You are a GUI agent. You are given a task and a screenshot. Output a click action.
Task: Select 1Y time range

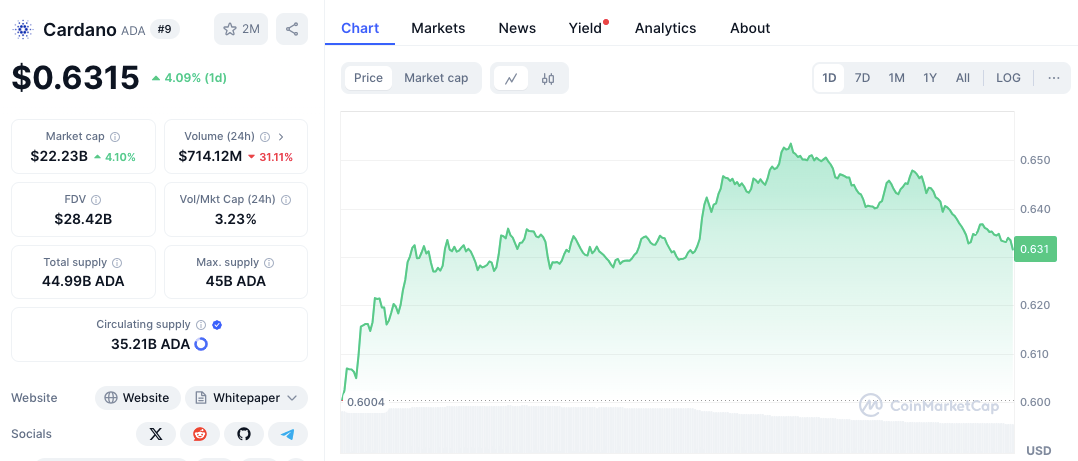coord(930,78)
